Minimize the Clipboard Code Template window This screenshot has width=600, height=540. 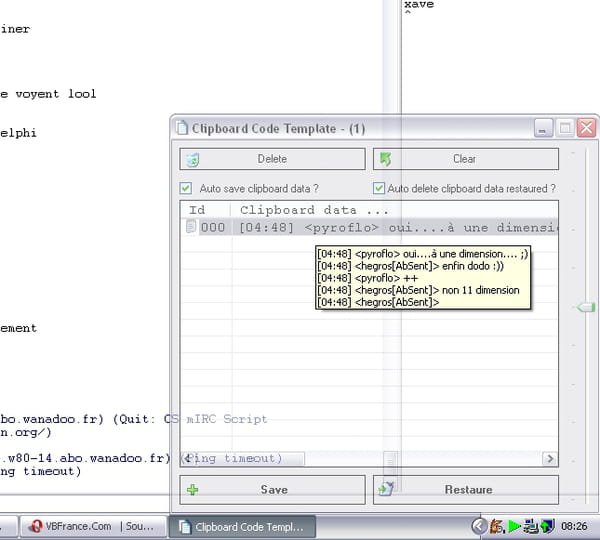[x=543, y=128]
